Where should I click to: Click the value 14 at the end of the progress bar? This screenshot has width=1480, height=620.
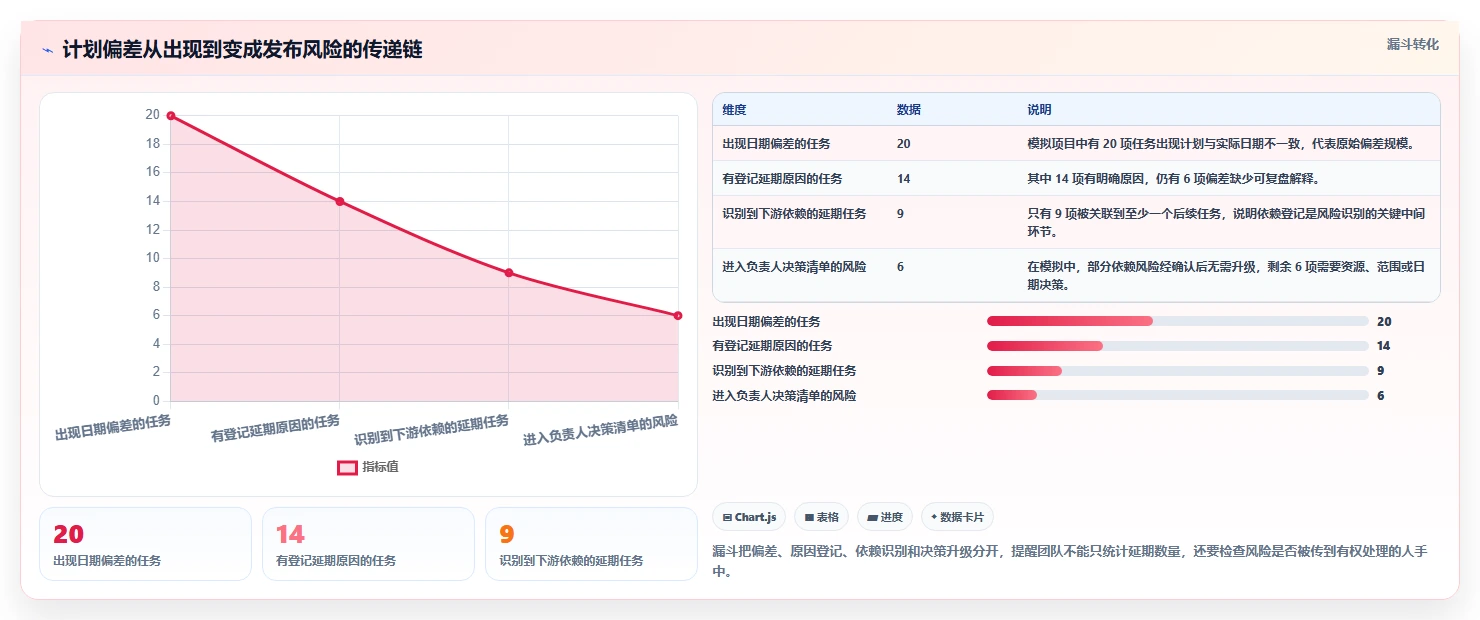tap(1384, 346)
